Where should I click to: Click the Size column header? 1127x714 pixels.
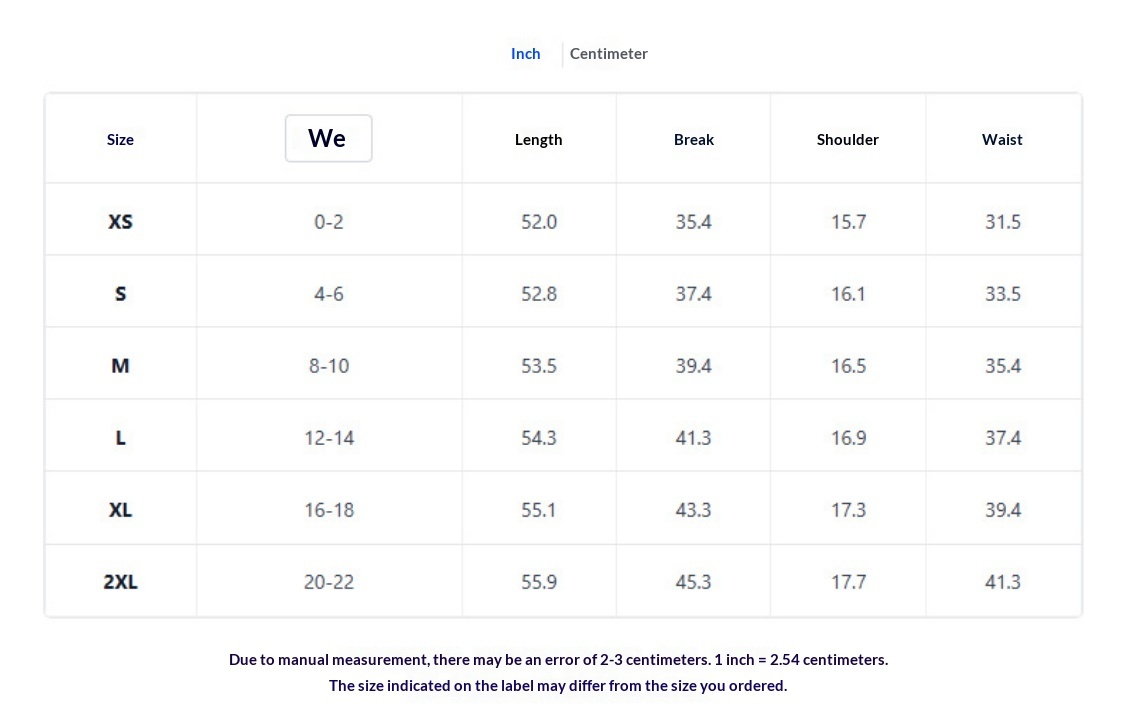pos(120,140)
